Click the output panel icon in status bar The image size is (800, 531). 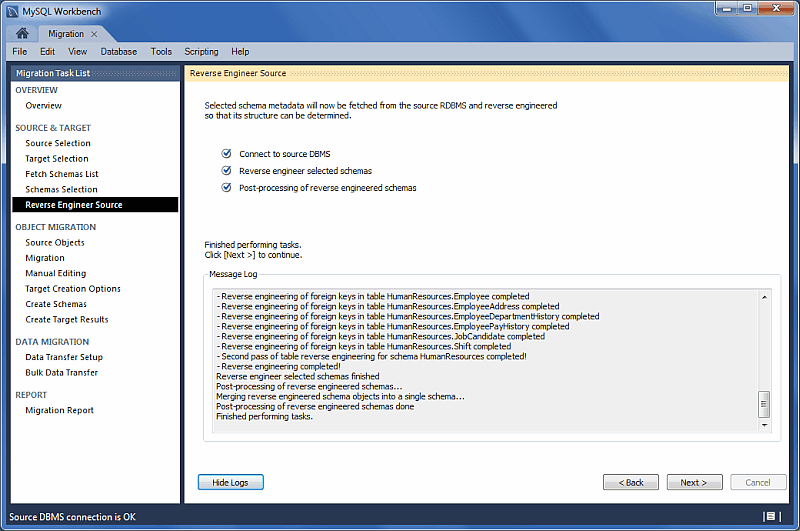771,516
